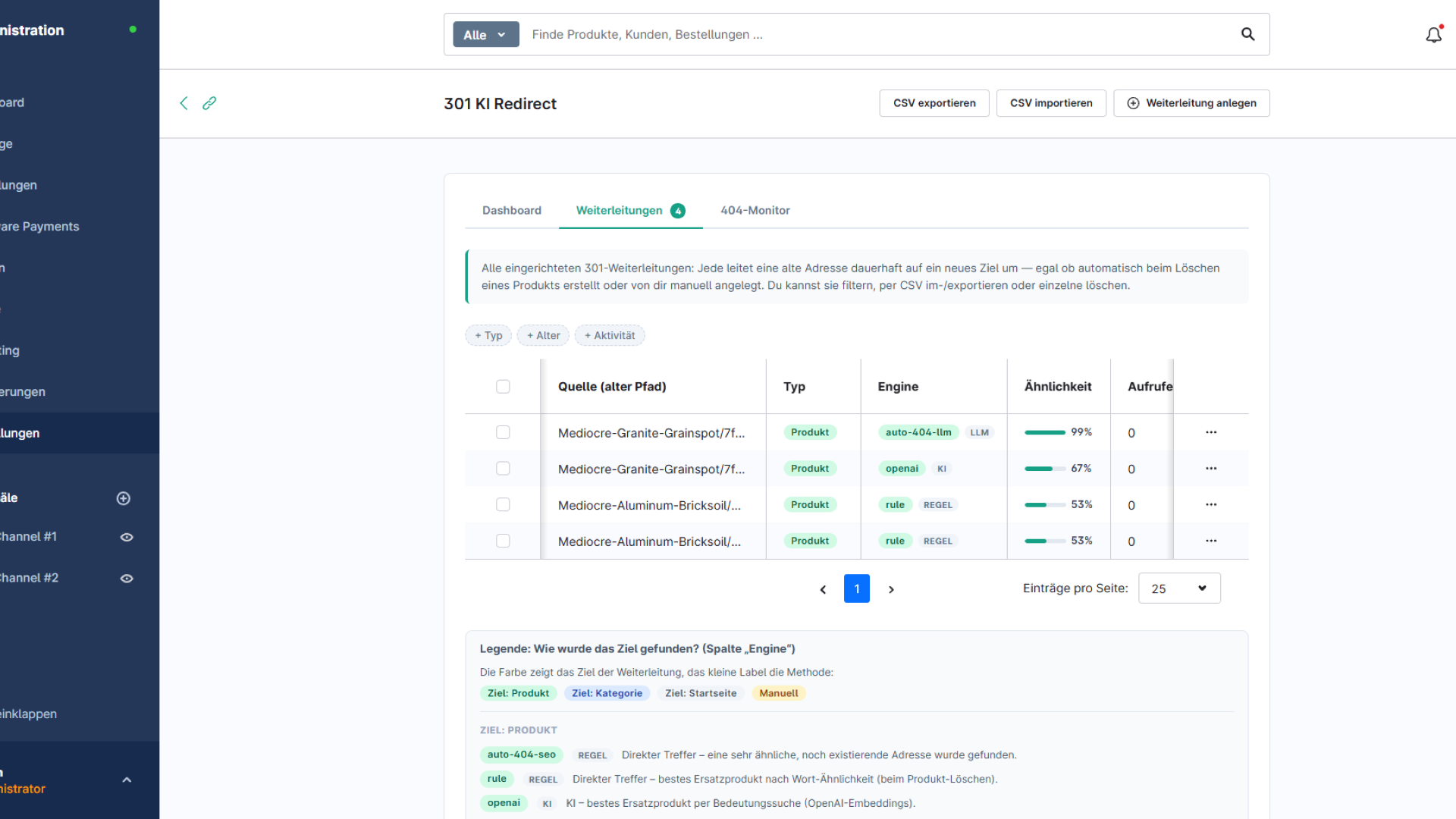Click the 67% similarity bar
The height and width of the screenshot is (819, 1456).
pyautogui.click(x=1045, y=469)
